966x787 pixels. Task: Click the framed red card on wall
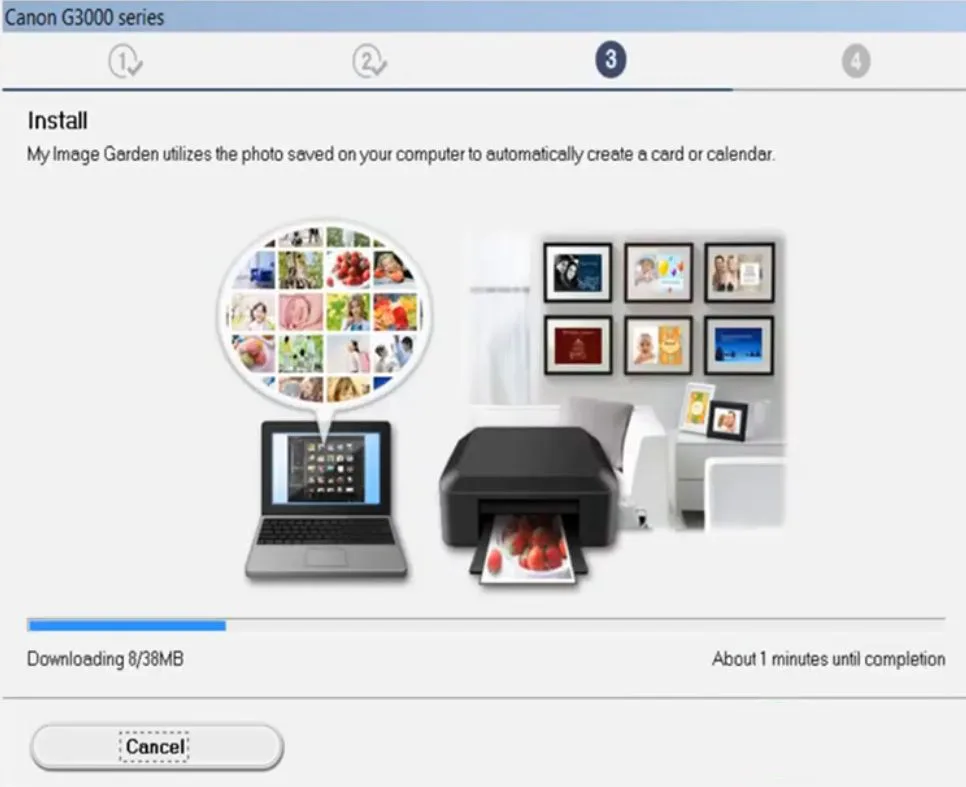point(578,345)
